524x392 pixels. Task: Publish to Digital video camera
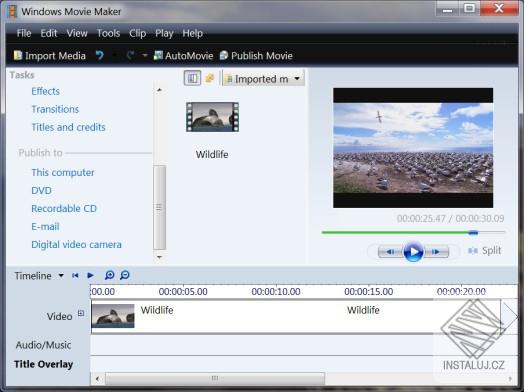pos(76,245)
